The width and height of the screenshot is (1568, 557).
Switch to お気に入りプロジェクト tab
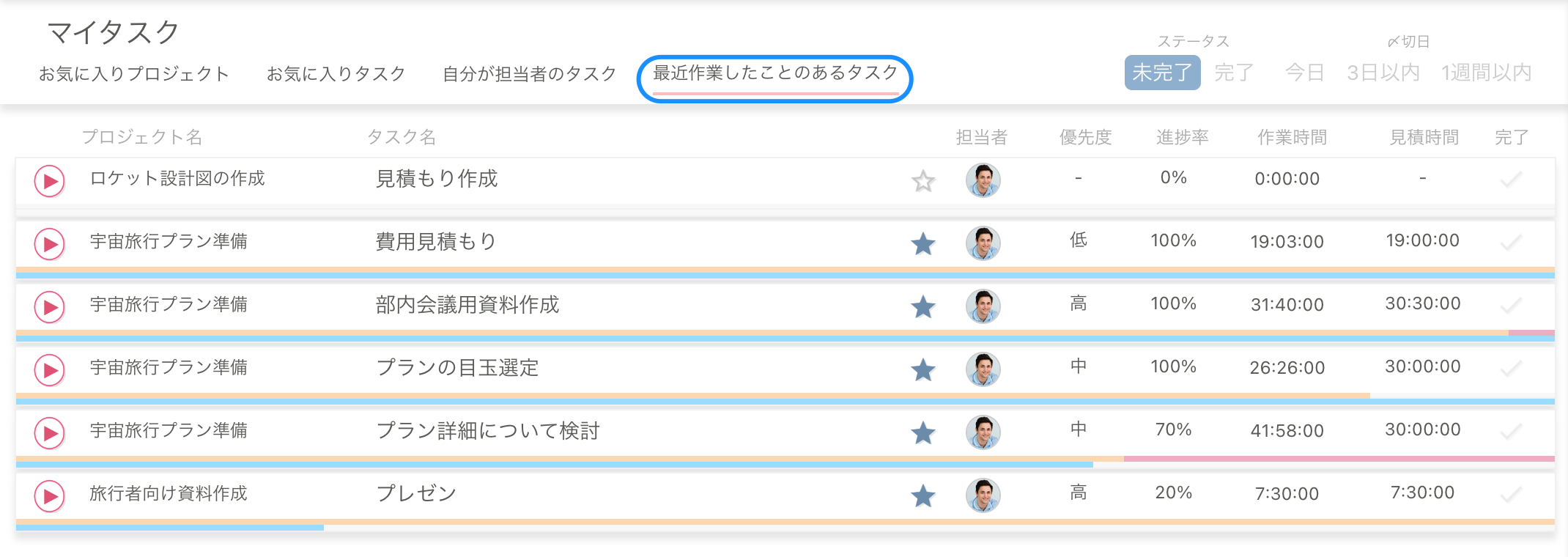coord(134,73)
